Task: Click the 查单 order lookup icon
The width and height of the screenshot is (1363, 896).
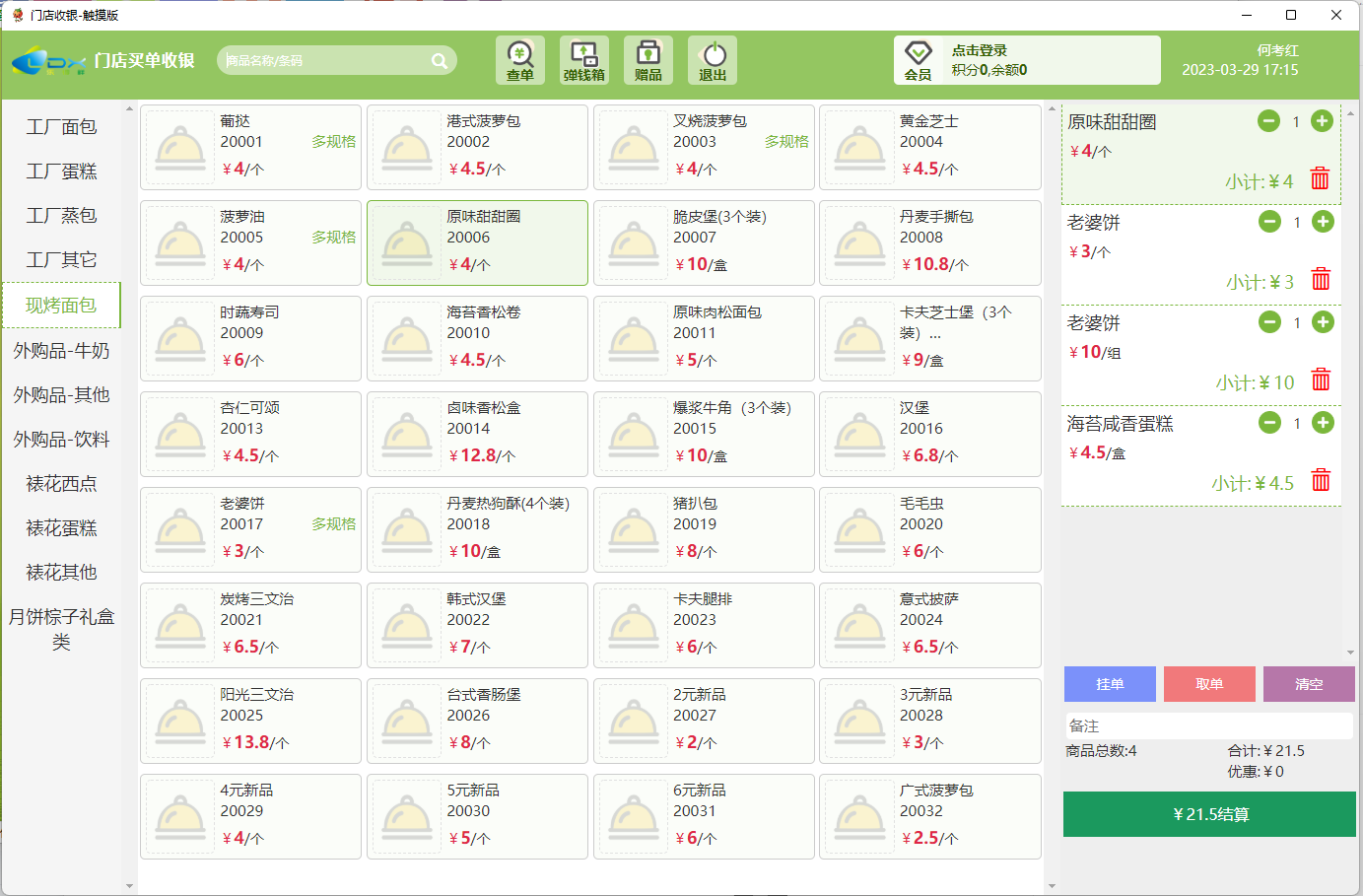Action: click(x=519, y=60)
